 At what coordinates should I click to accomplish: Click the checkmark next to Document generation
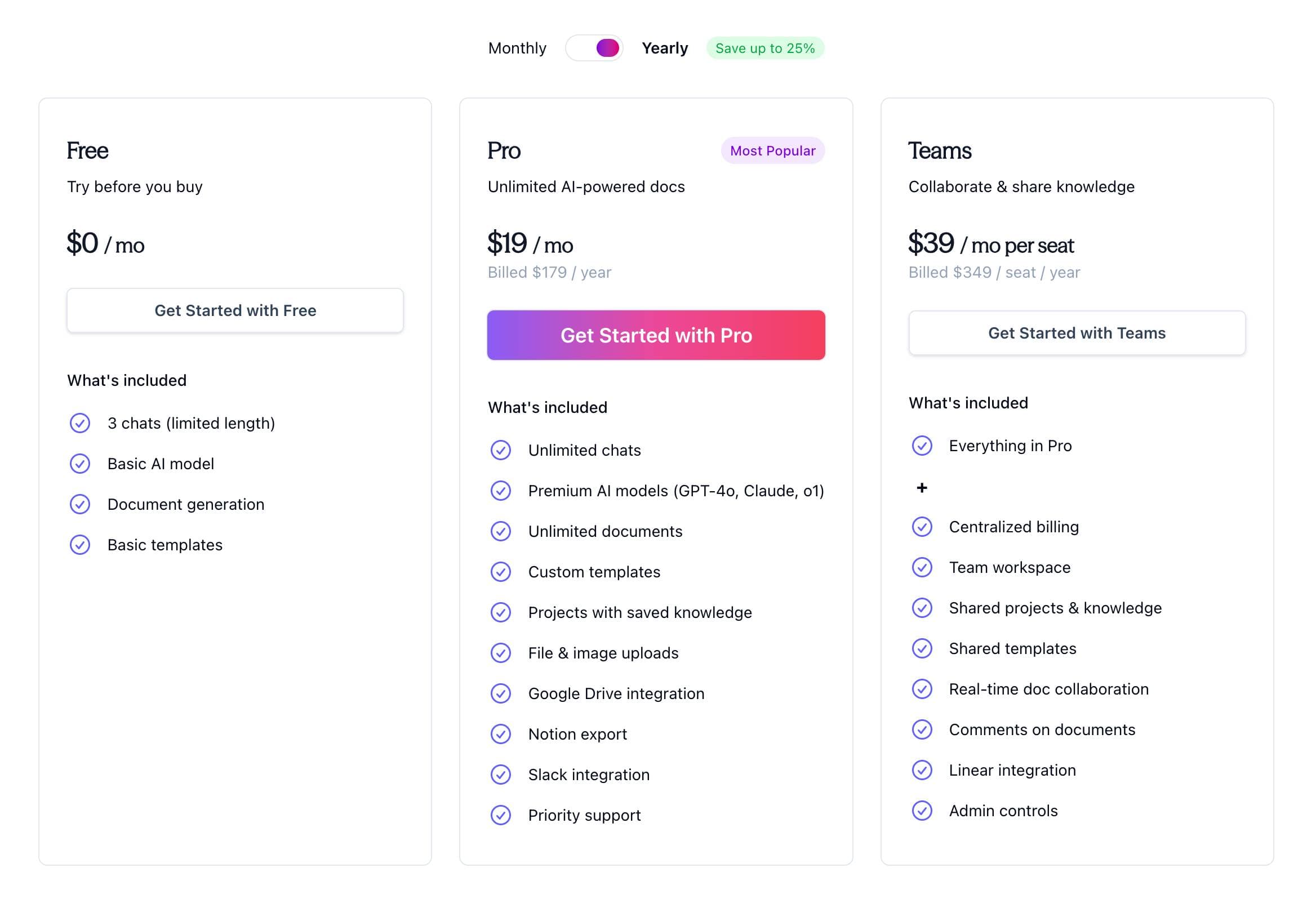click(x=81, y=504)
